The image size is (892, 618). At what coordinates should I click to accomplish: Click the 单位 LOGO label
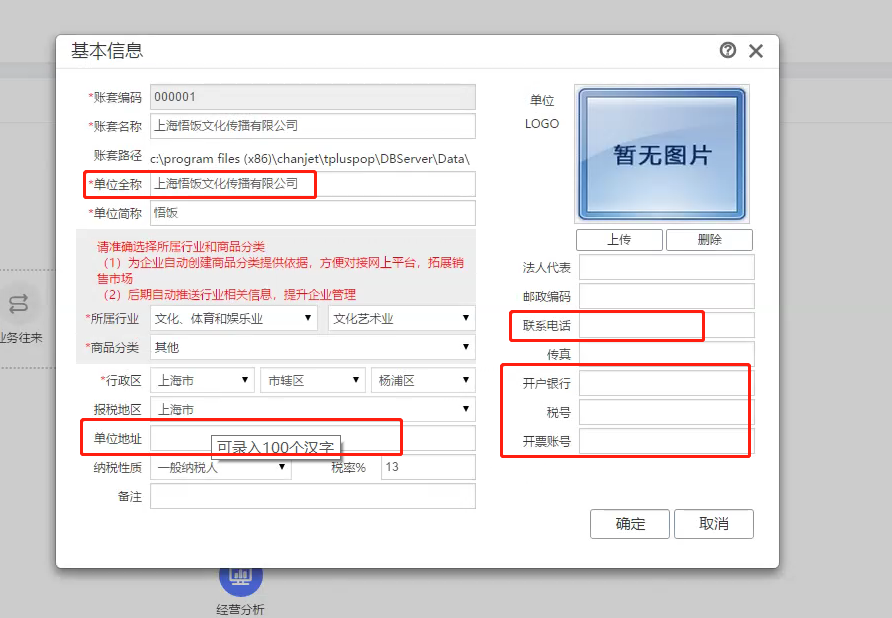pyautogui.click(x=542, y=112)
